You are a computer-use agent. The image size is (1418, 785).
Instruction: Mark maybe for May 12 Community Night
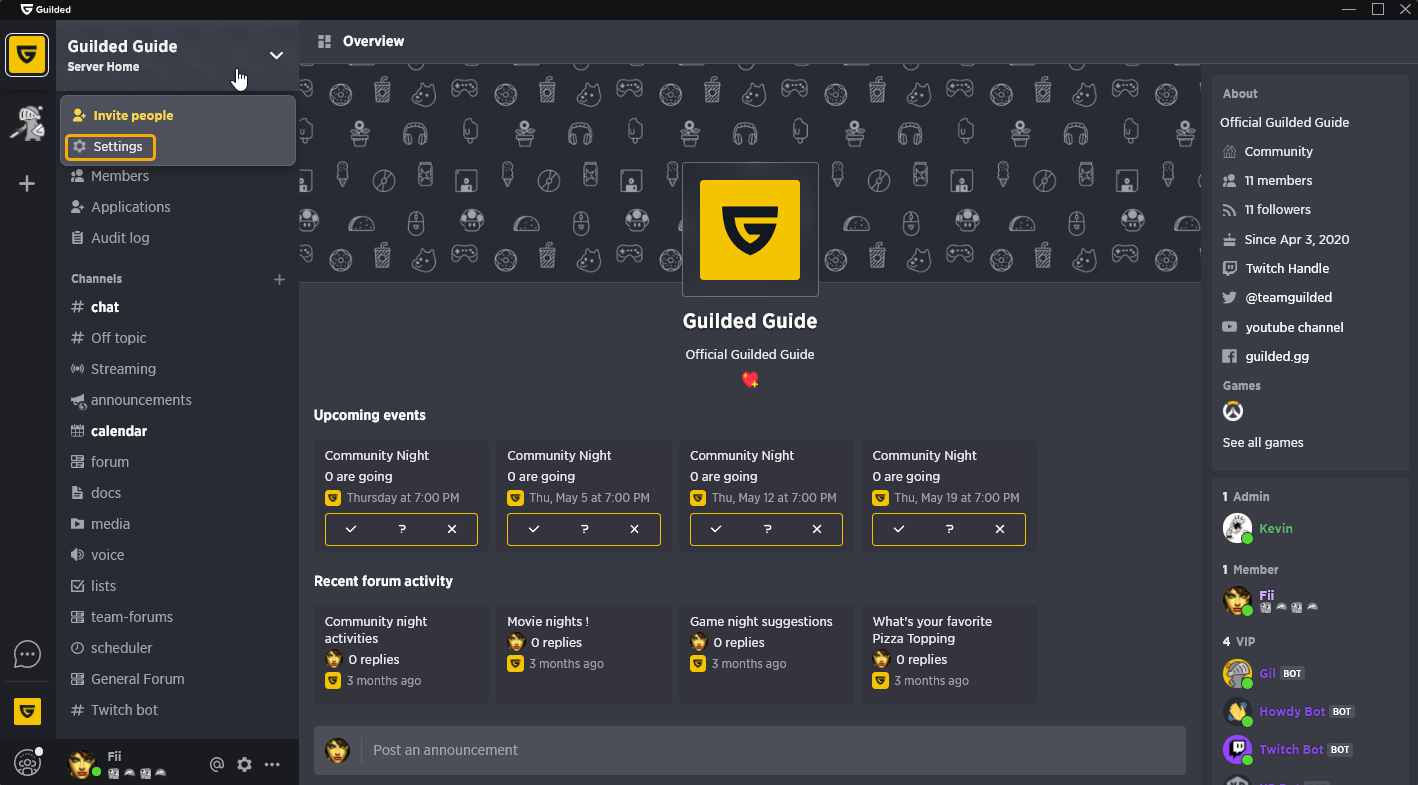click(x=767, y=529)
